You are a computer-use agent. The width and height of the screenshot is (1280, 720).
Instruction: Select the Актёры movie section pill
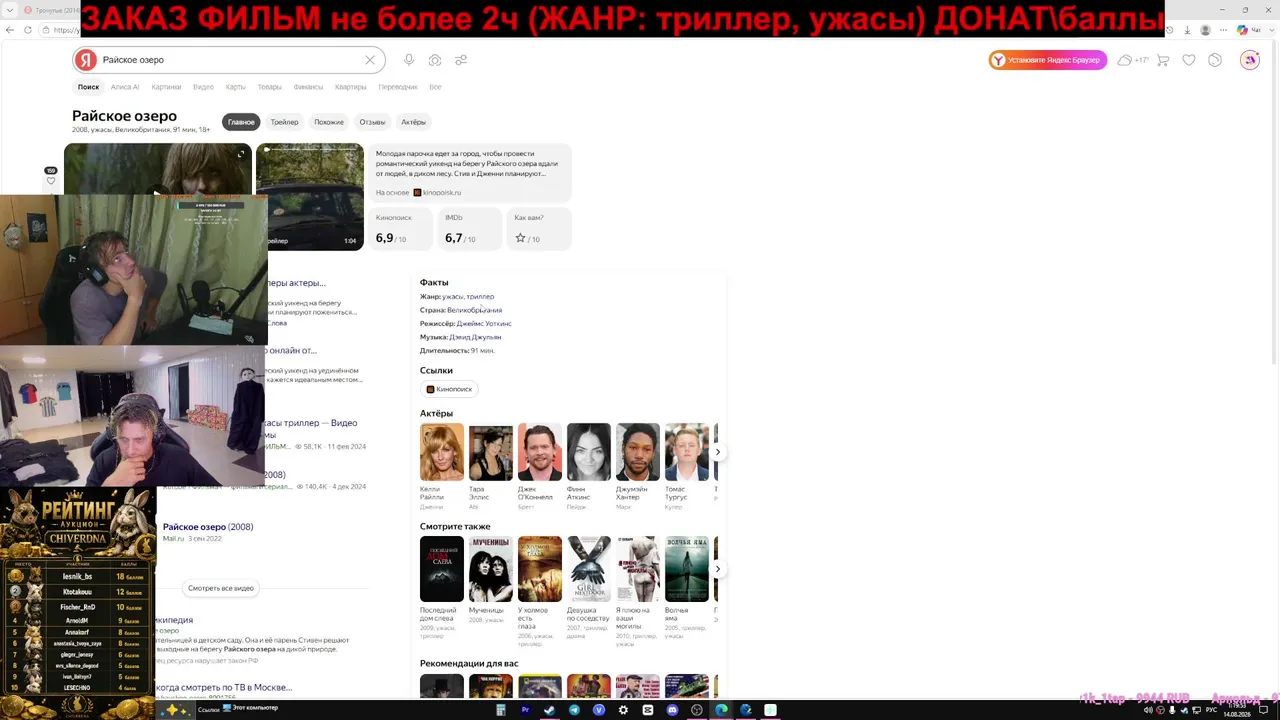point(414,122)
